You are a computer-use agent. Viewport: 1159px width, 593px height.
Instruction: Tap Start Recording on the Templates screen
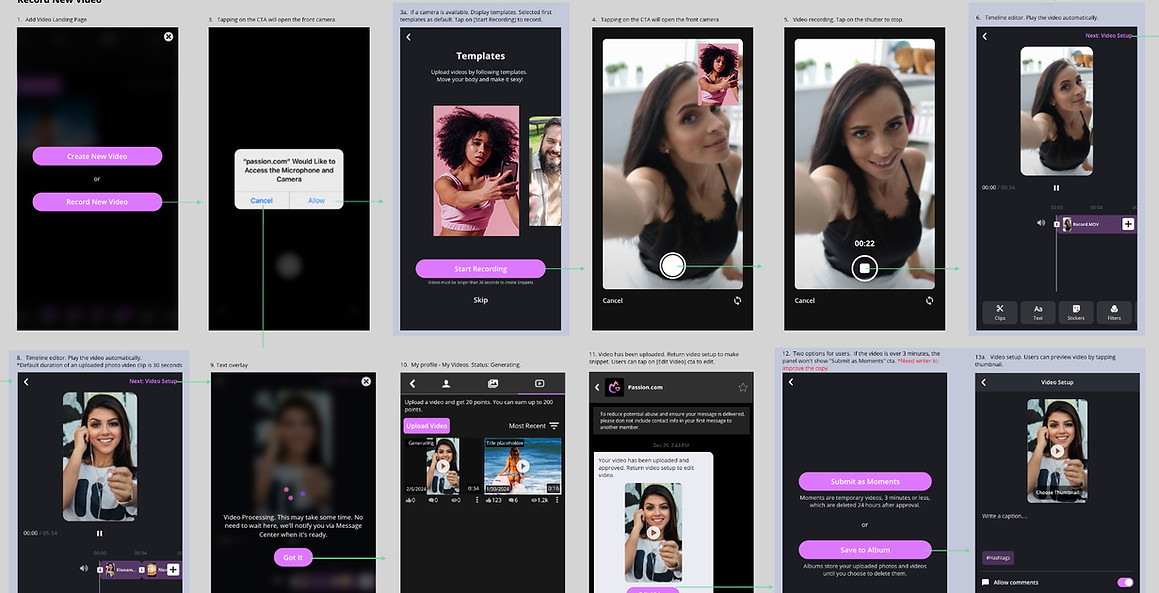(480, 268)
